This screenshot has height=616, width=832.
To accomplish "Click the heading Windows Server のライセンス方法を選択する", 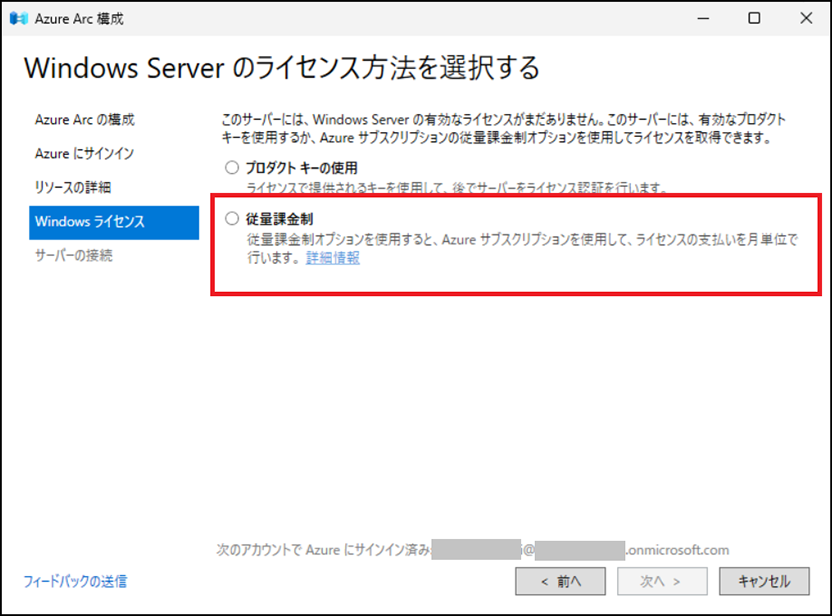I will pos(282,68).
